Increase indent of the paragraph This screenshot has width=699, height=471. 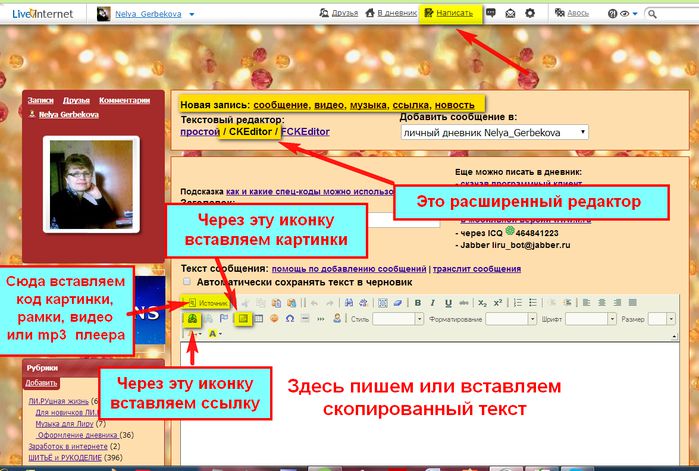click(x=567, y=303)
